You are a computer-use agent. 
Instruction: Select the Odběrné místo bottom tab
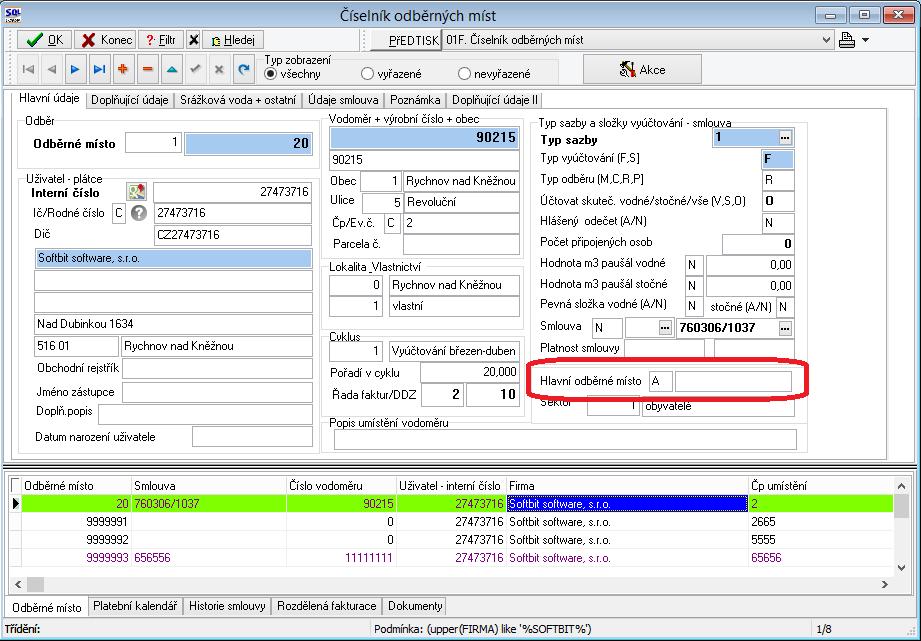47,607
